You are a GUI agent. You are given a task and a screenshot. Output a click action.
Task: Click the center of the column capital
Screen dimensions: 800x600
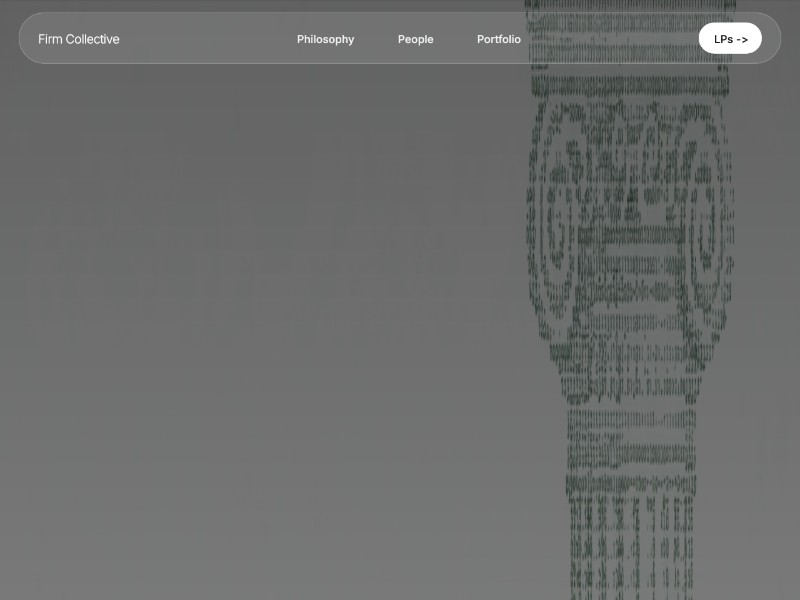632,200
